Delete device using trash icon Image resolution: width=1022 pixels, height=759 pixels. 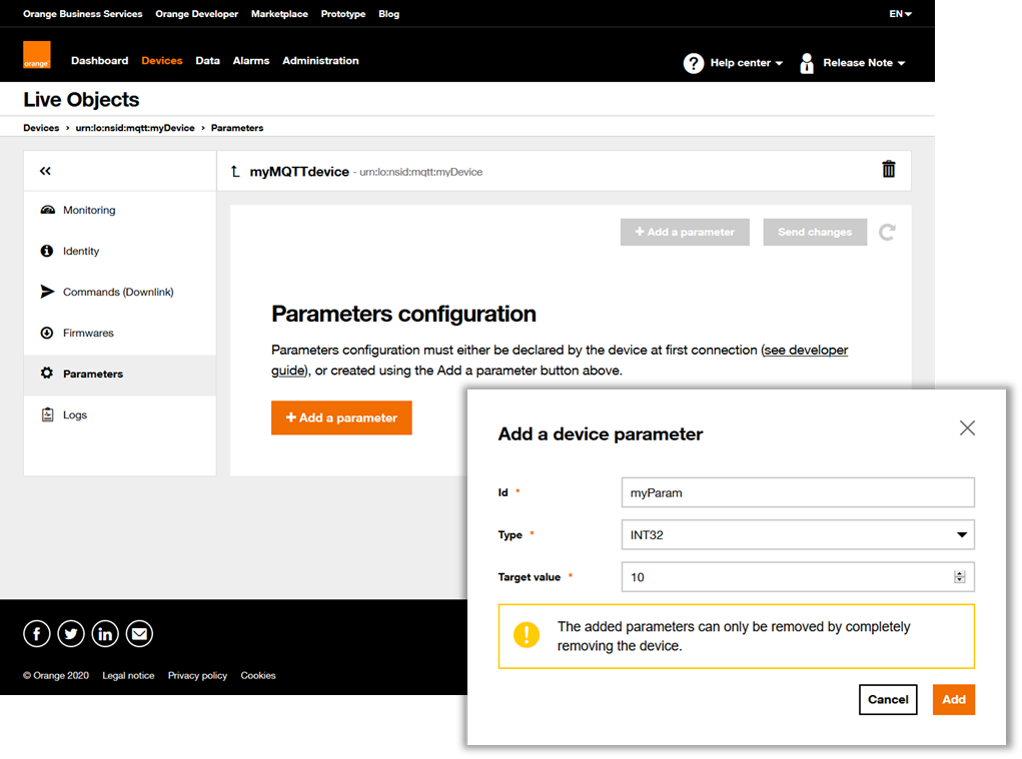[888, 170]
